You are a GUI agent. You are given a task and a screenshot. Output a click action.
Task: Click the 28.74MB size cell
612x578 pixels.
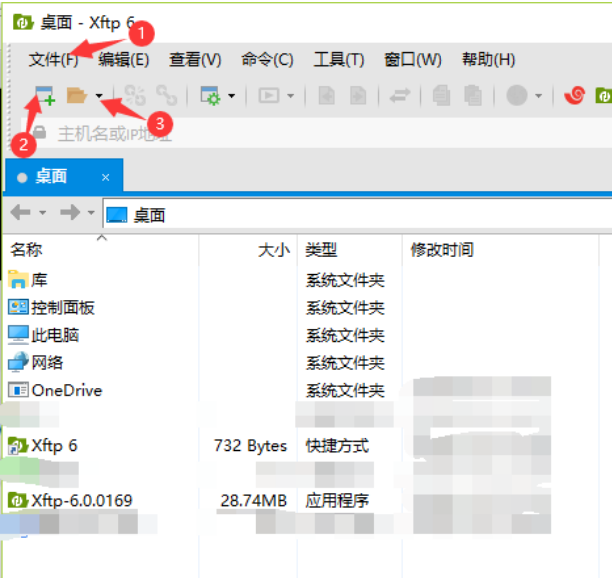point(254,500)
